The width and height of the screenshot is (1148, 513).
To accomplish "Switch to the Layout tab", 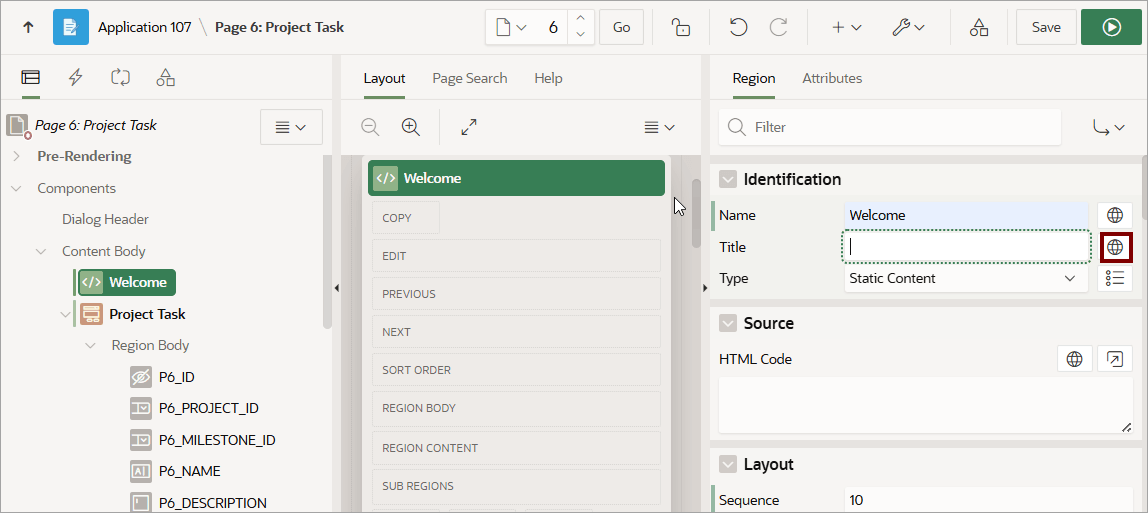I will (x=384, y=78).
